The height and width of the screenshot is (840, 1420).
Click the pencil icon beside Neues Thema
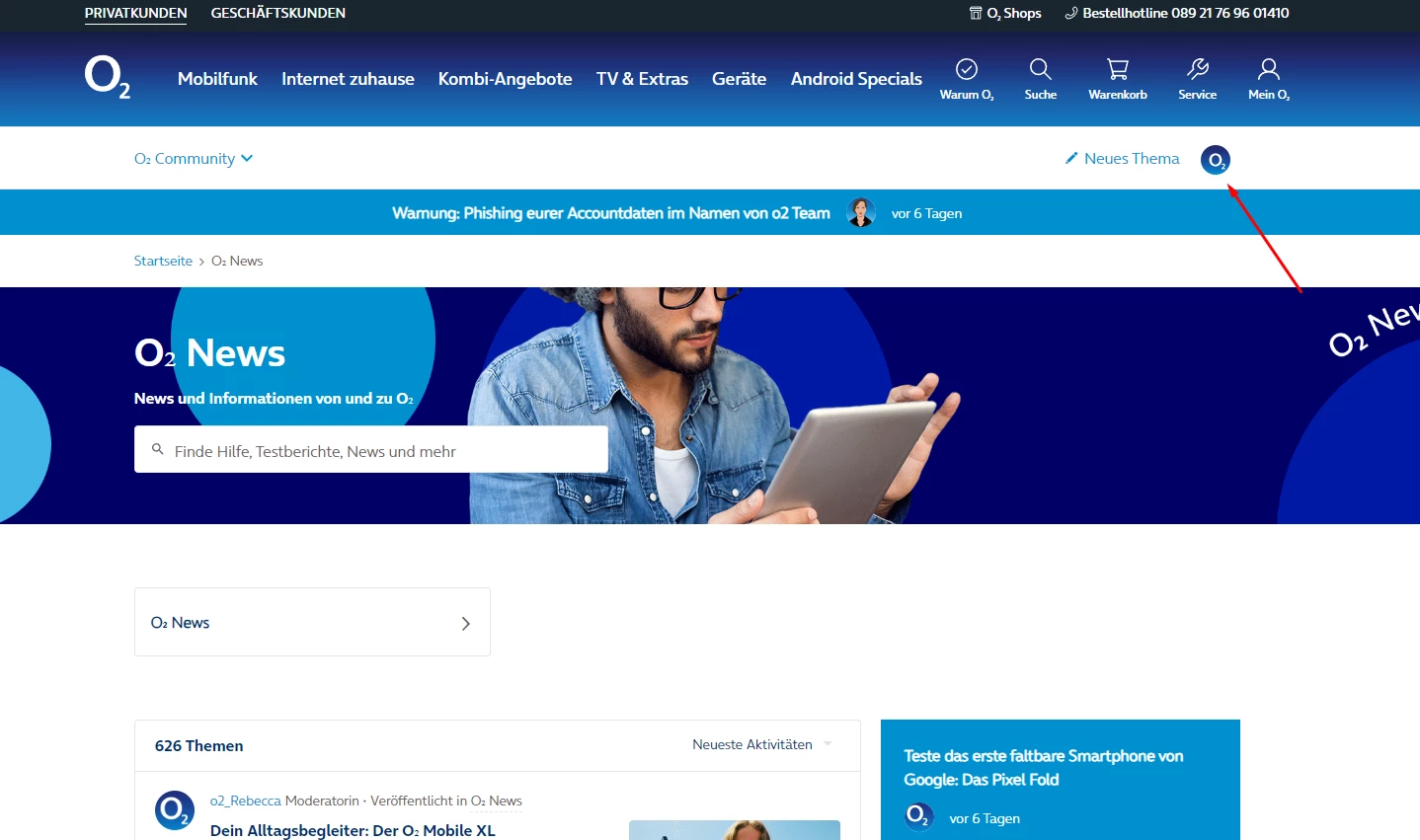[1071, 158]
